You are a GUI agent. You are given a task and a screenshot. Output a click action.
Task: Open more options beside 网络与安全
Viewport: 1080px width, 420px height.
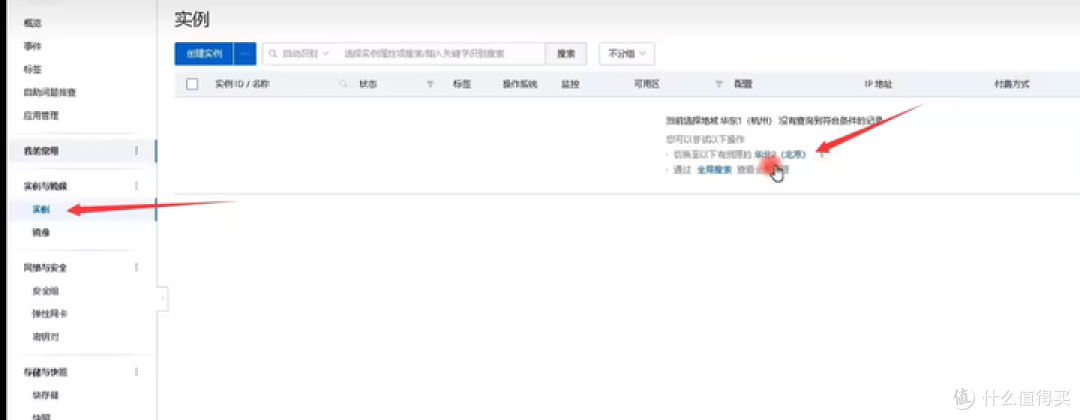click(136, 267)
